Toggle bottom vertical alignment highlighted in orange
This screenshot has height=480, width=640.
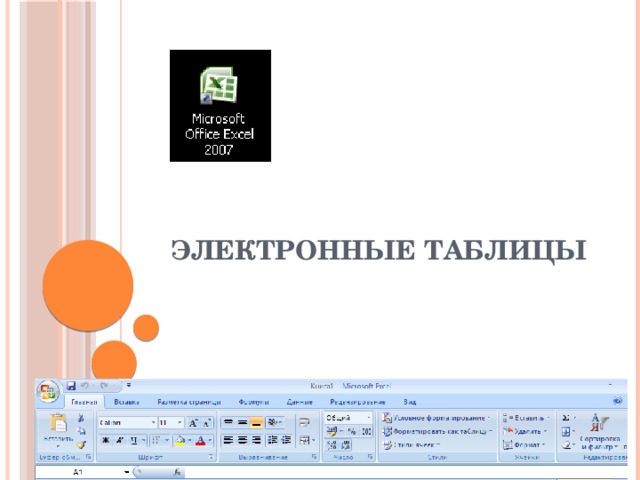[x=256, y=422]
